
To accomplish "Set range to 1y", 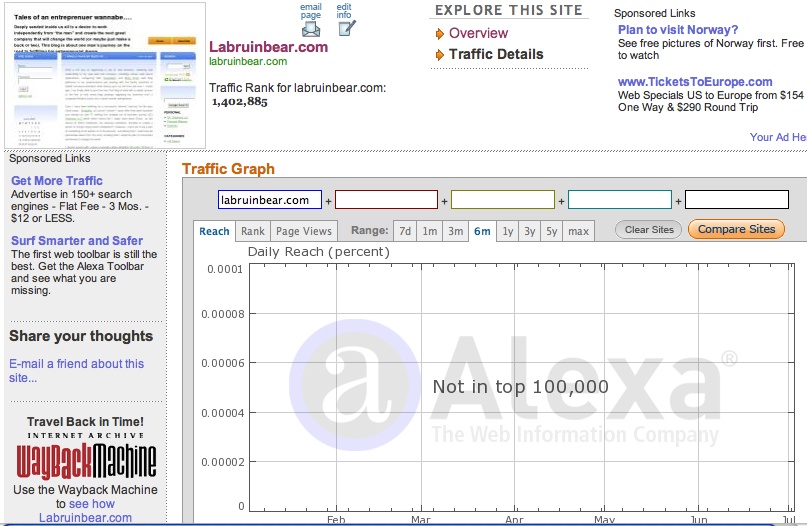I will tap(508, 231).
